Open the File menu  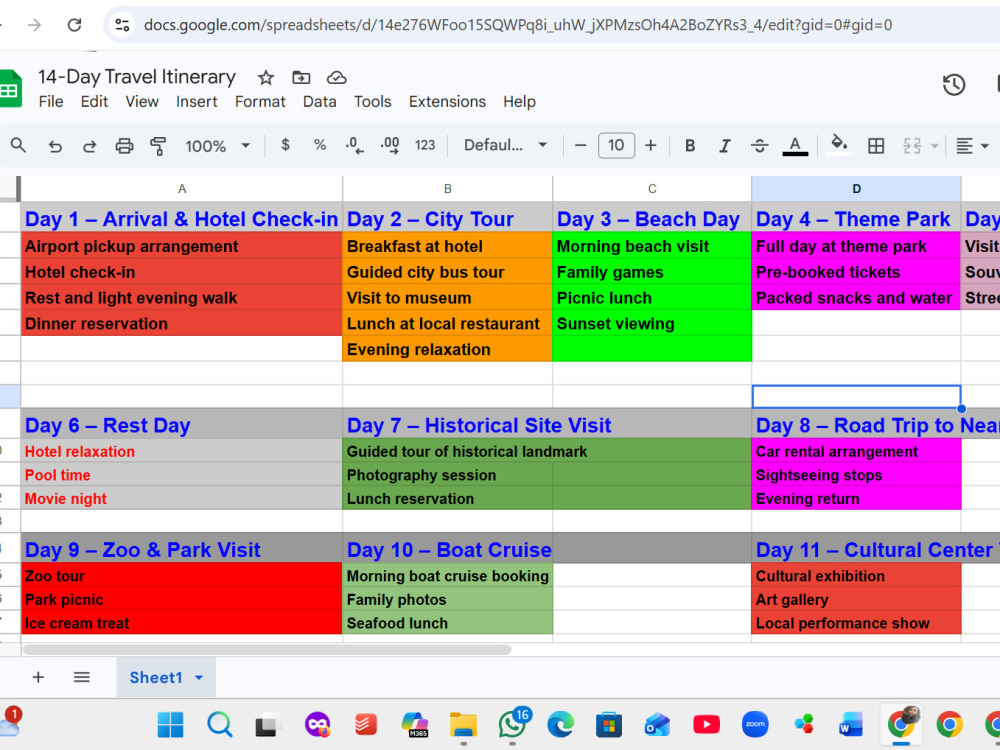coord(50,102)
